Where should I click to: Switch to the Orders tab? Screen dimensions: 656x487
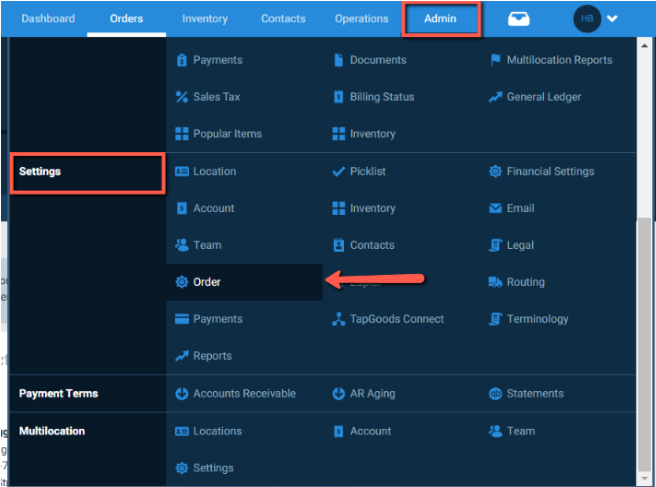click(126, 18)
